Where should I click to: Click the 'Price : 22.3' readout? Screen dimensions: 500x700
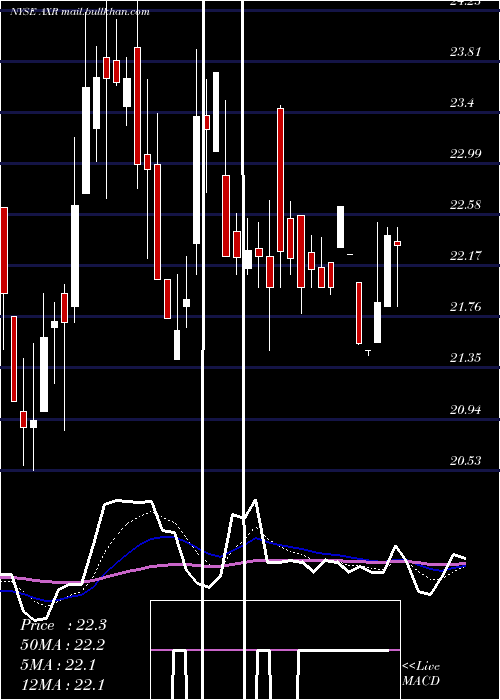(x=63, y=625)
